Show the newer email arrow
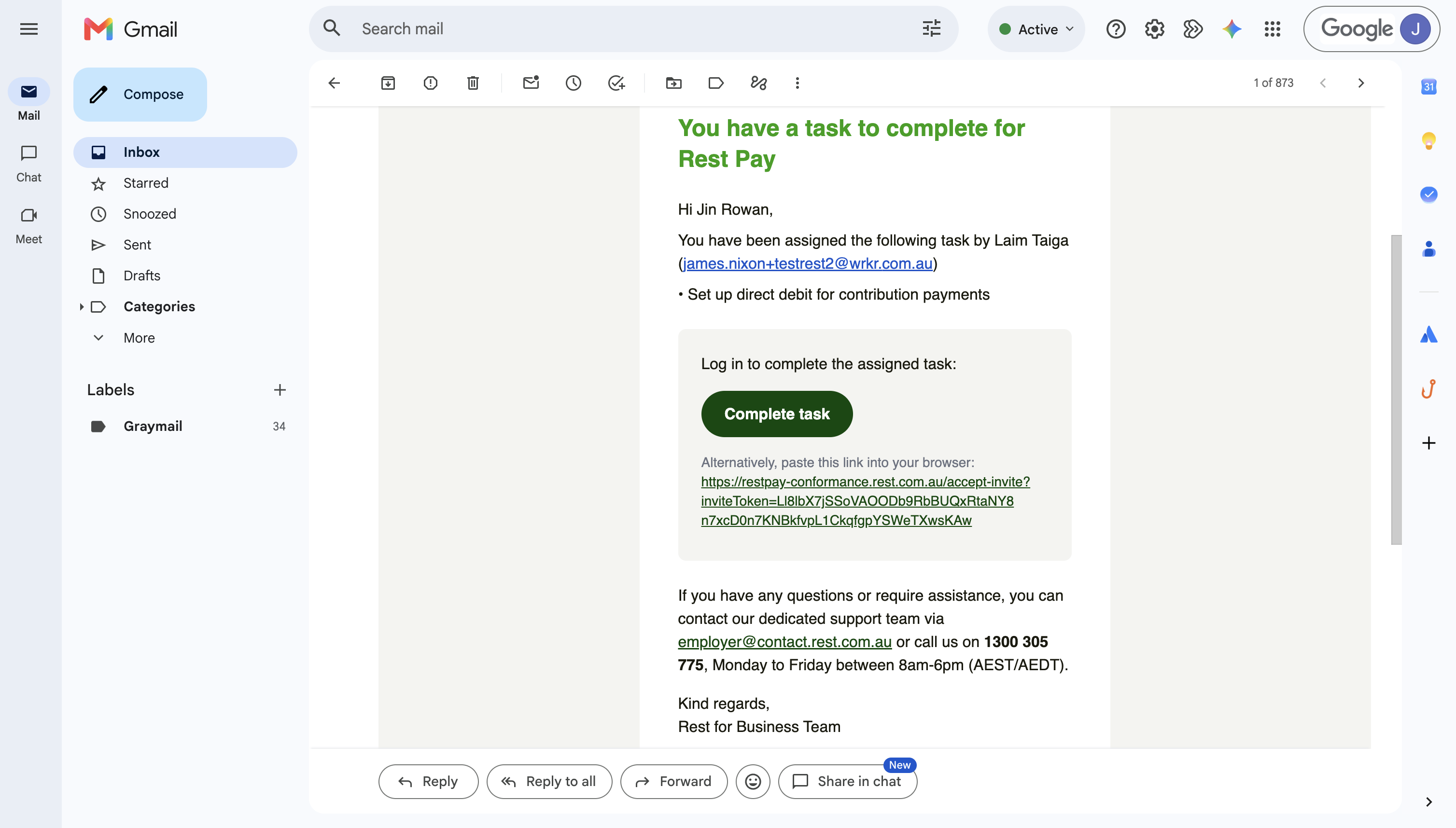Viewport: 1456px width, 828px height. (x=1323, y=83)
